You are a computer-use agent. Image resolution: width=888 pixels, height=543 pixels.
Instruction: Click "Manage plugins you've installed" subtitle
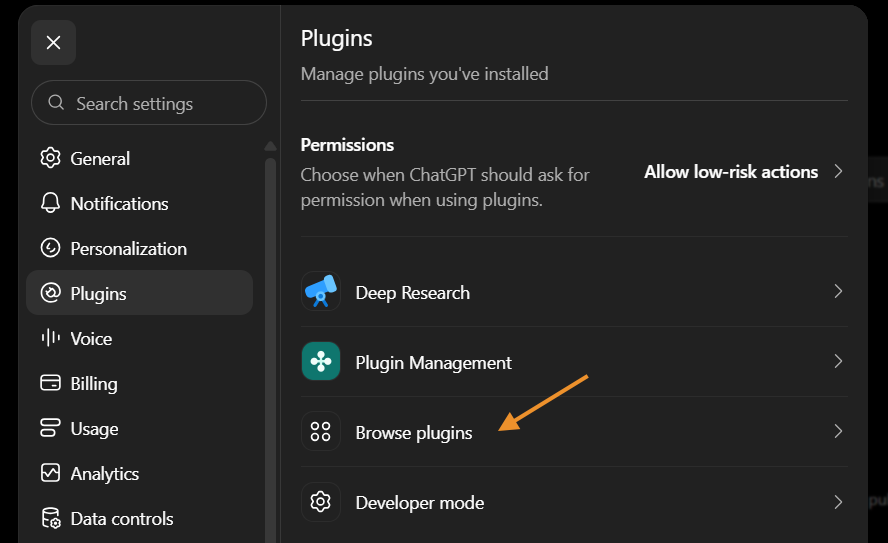coord(425,74)
